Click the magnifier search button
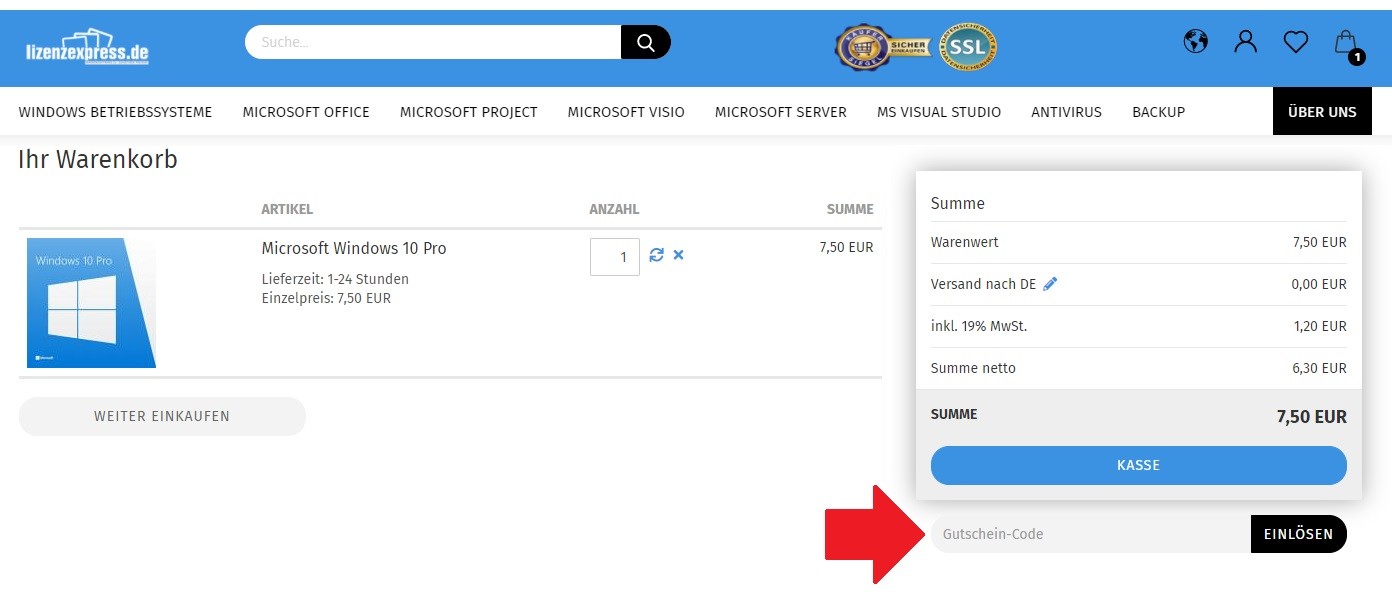 tap(646, 42)
